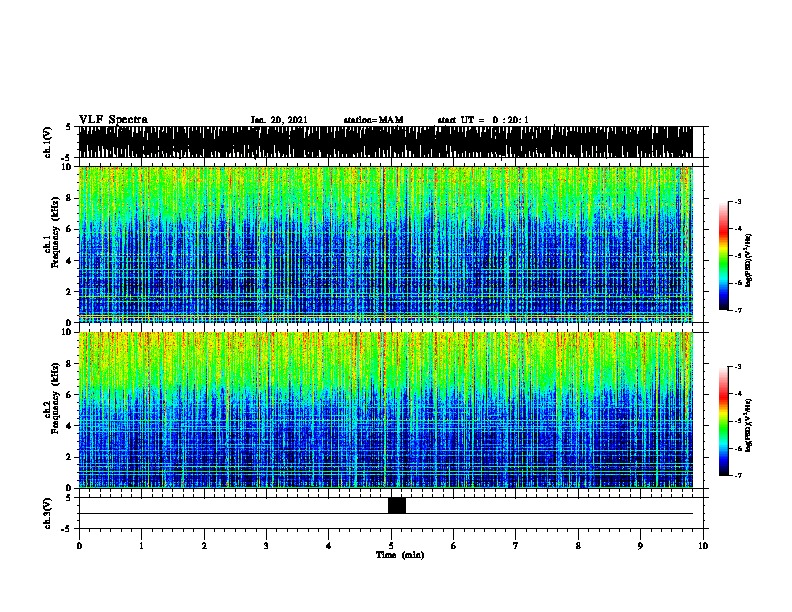Click the ch.1 color scale 'log(PSD)' unit label
The image size is (792, 612).
(x=748, y=260)
